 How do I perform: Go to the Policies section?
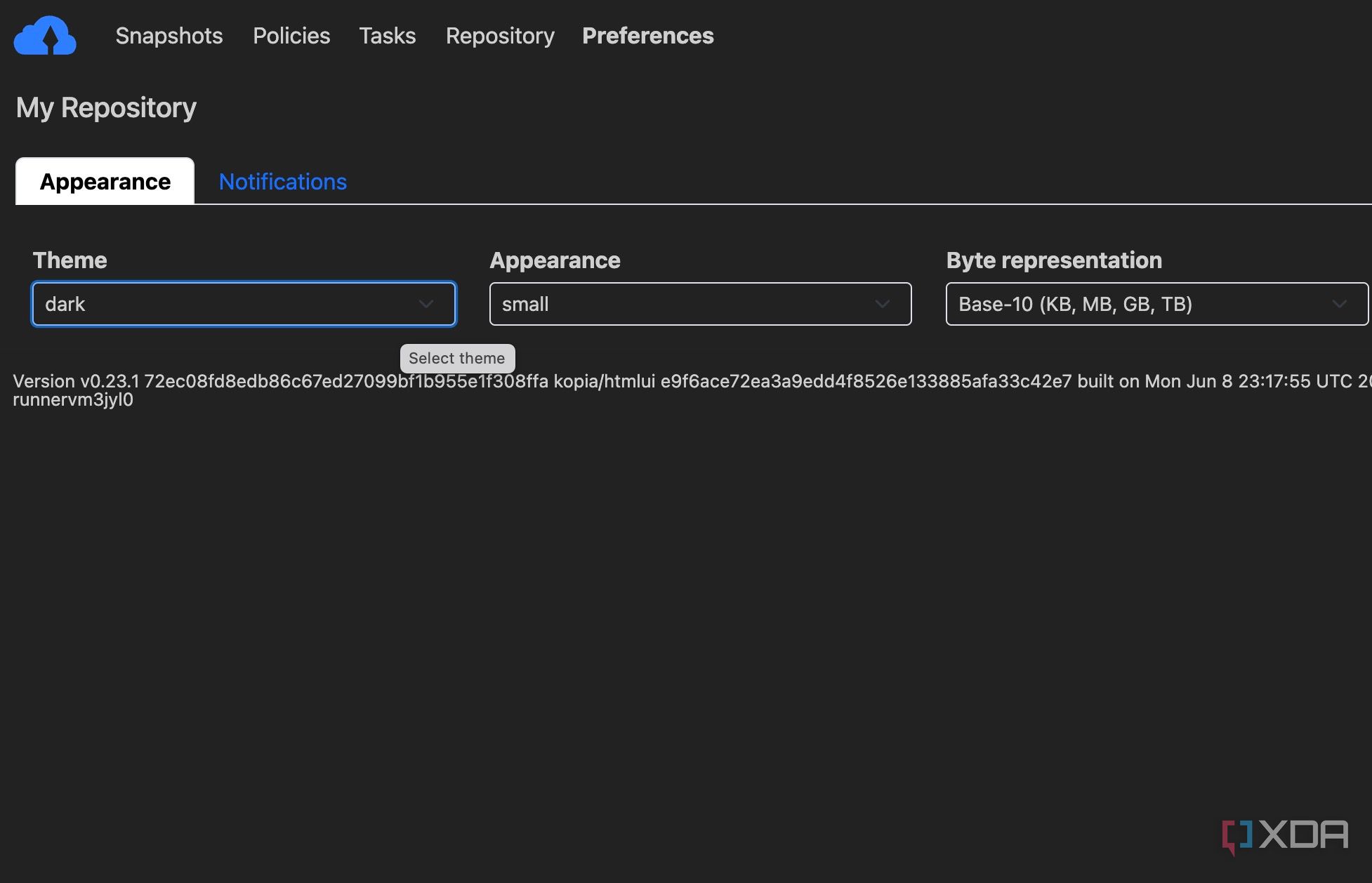(x=291, y=36)
